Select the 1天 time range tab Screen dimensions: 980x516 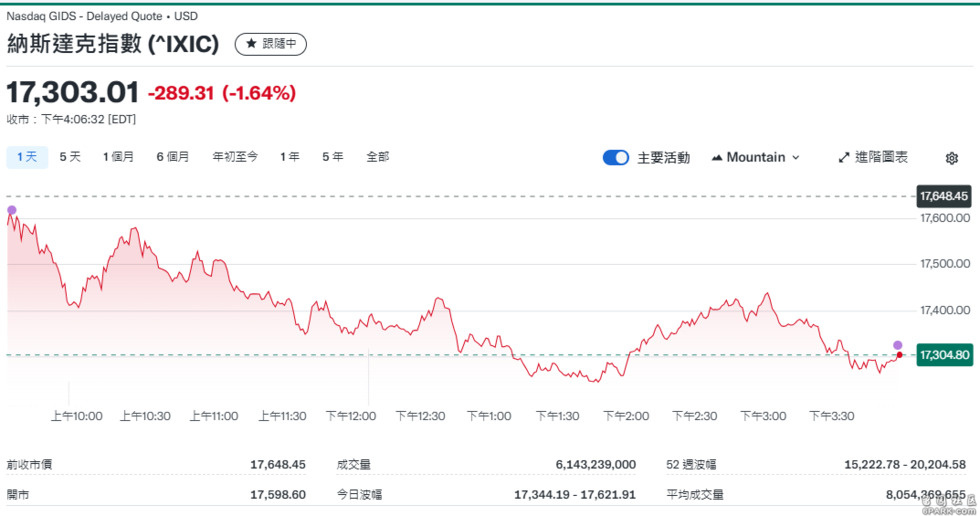(x=27, y=157)
